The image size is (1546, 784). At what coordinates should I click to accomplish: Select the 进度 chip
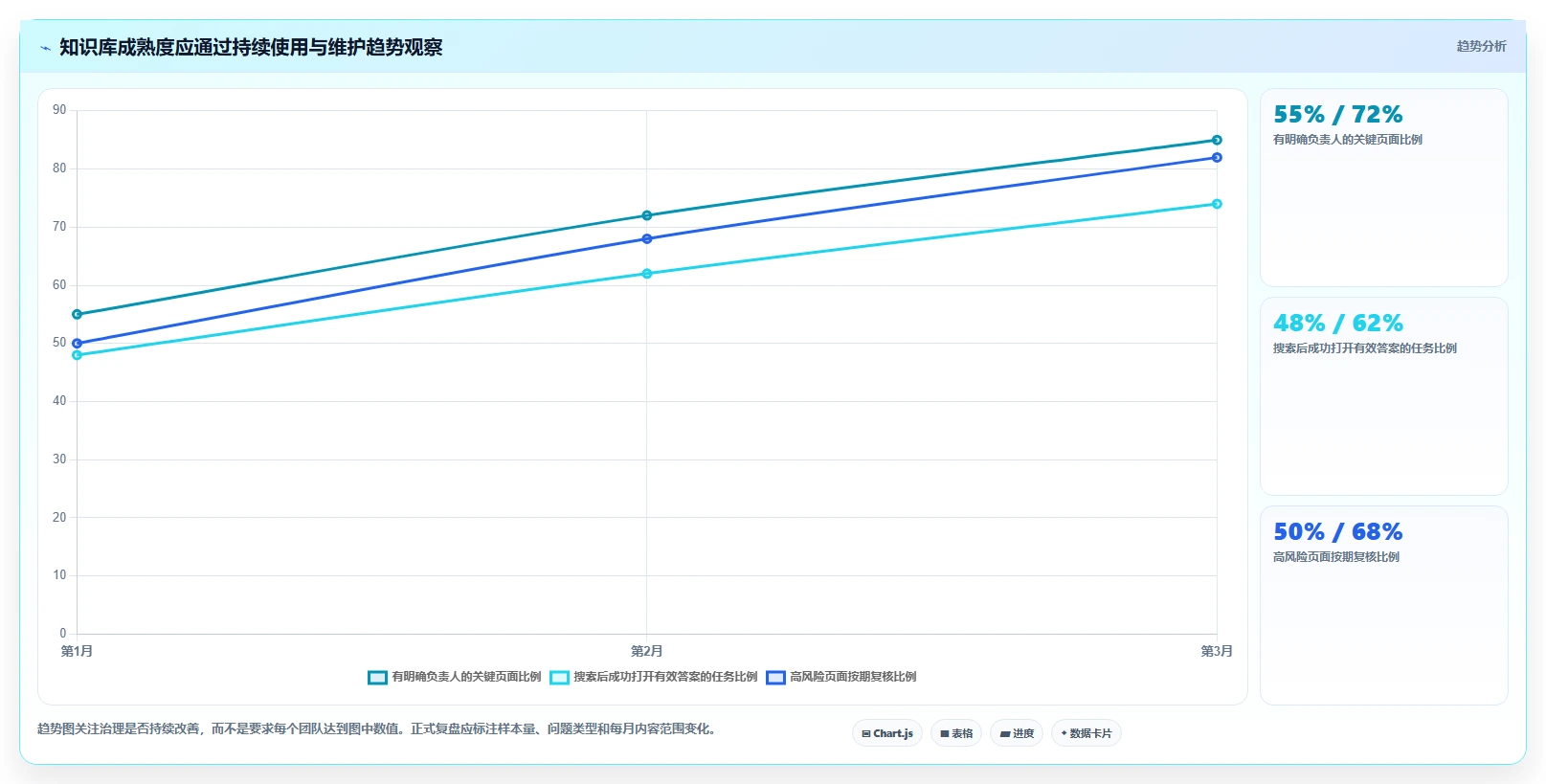click(1017, 733)
